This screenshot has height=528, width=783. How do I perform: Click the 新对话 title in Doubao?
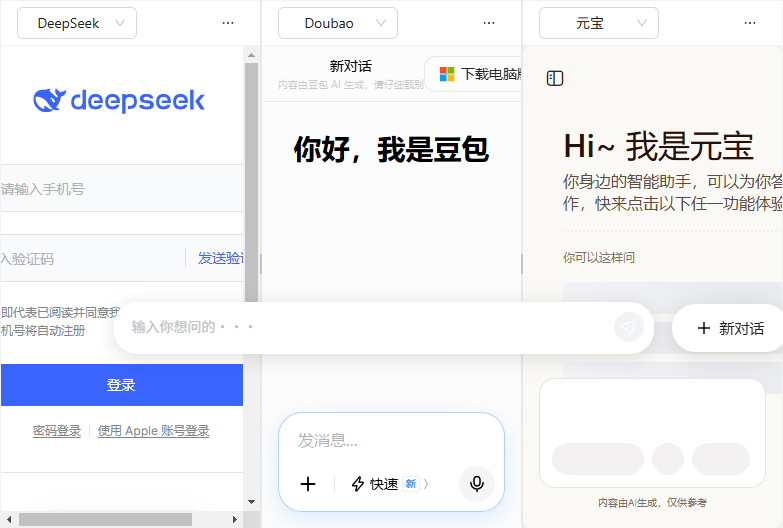point(351,66)
